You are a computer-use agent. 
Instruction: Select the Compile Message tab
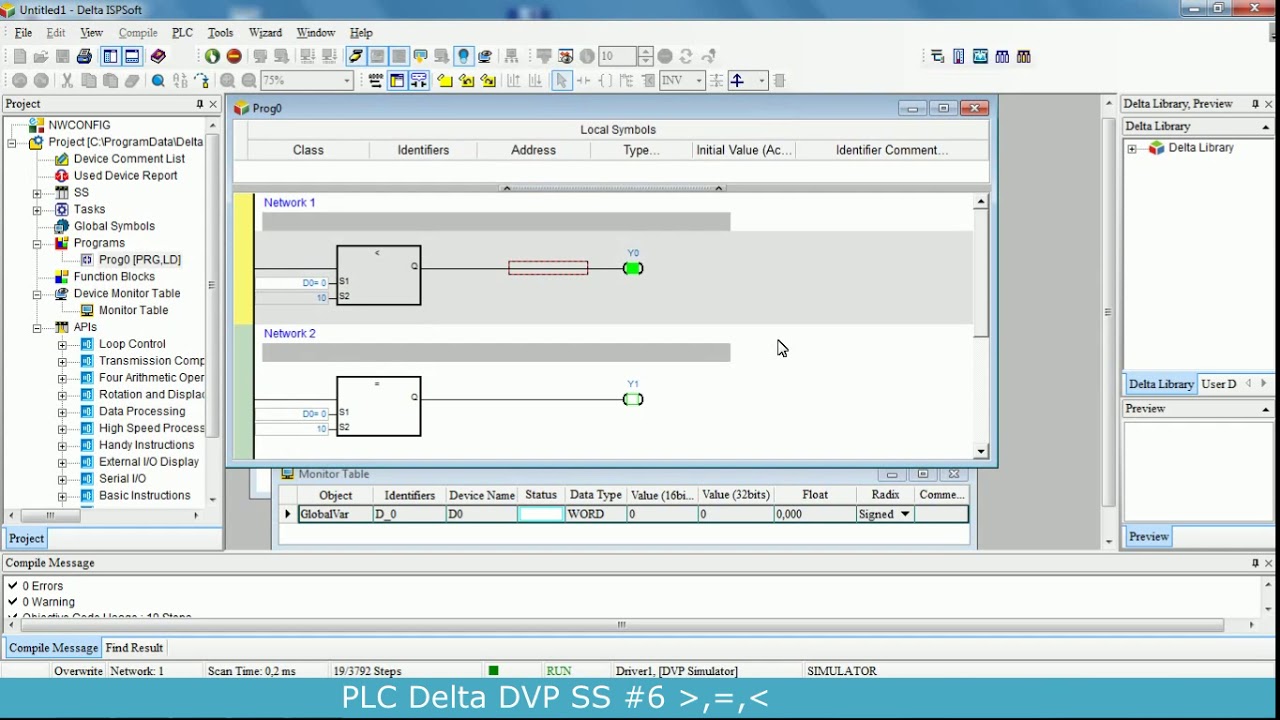click(x=53, y=648)
